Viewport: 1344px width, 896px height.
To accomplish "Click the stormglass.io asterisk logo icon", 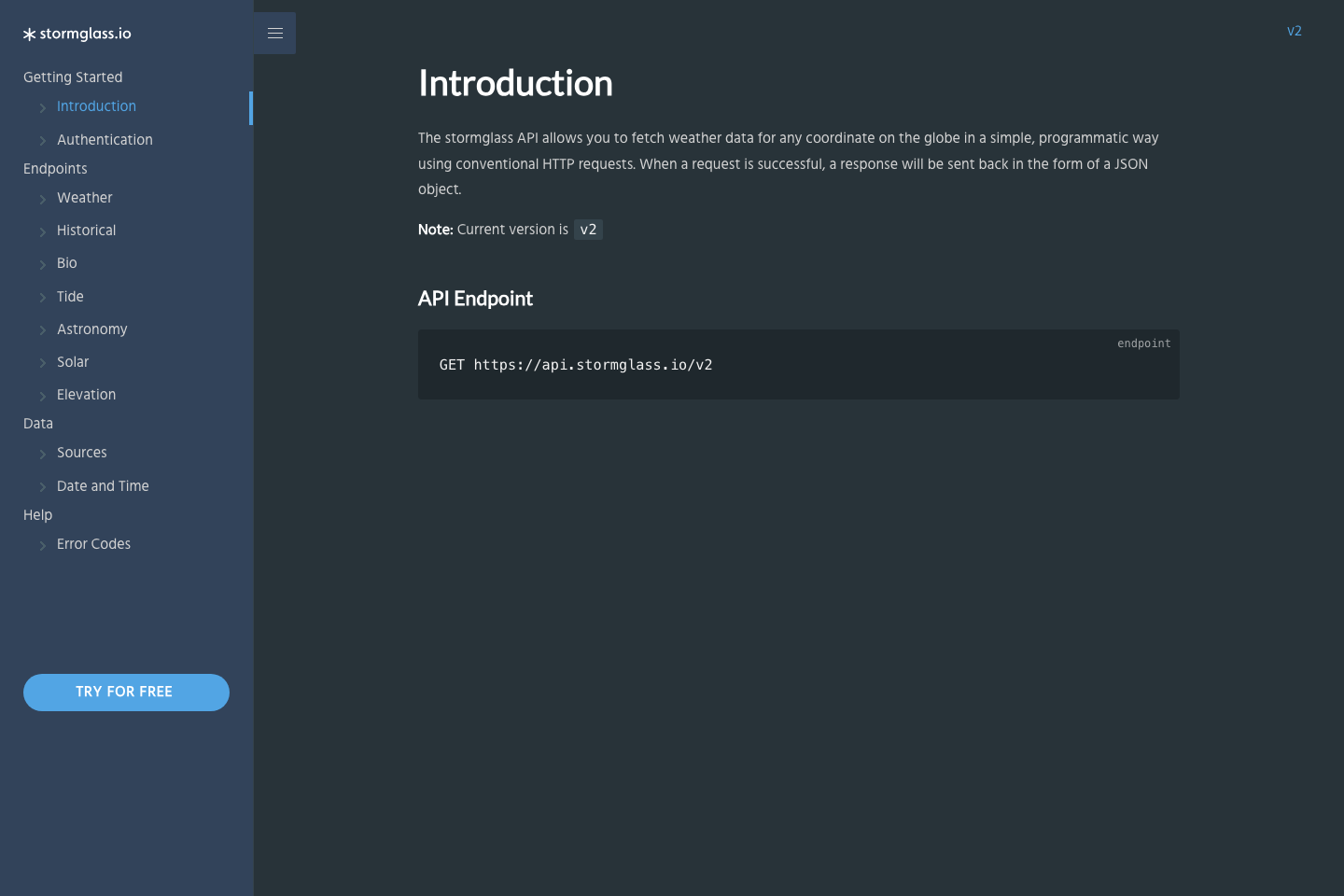I will tap(28, 34).
